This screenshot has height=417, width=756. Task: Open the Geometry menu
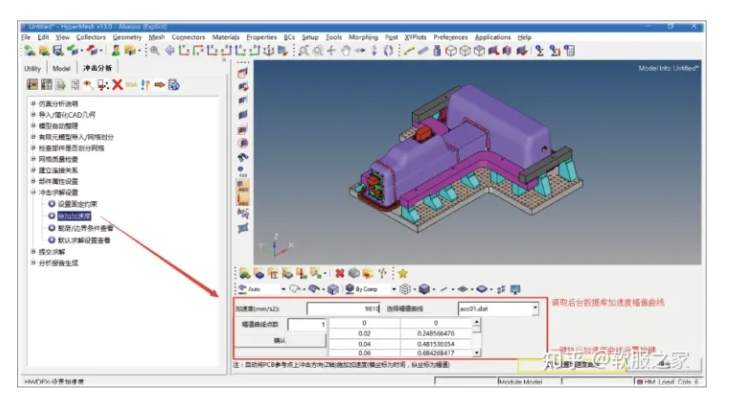coord(127,37)
